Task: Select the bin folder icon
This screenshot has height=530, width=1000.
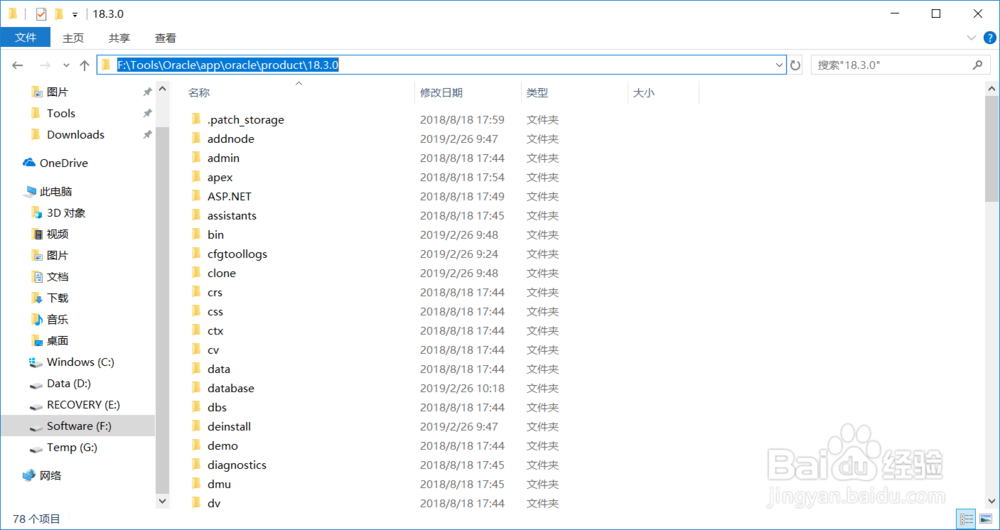Action: [196, 234]
